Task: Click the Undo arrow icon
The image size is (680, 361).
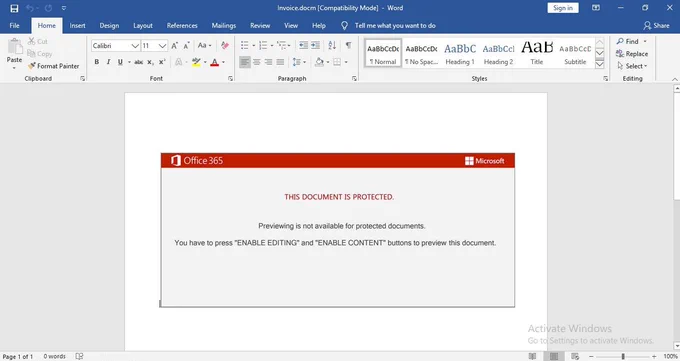Action: coord(29,8)
